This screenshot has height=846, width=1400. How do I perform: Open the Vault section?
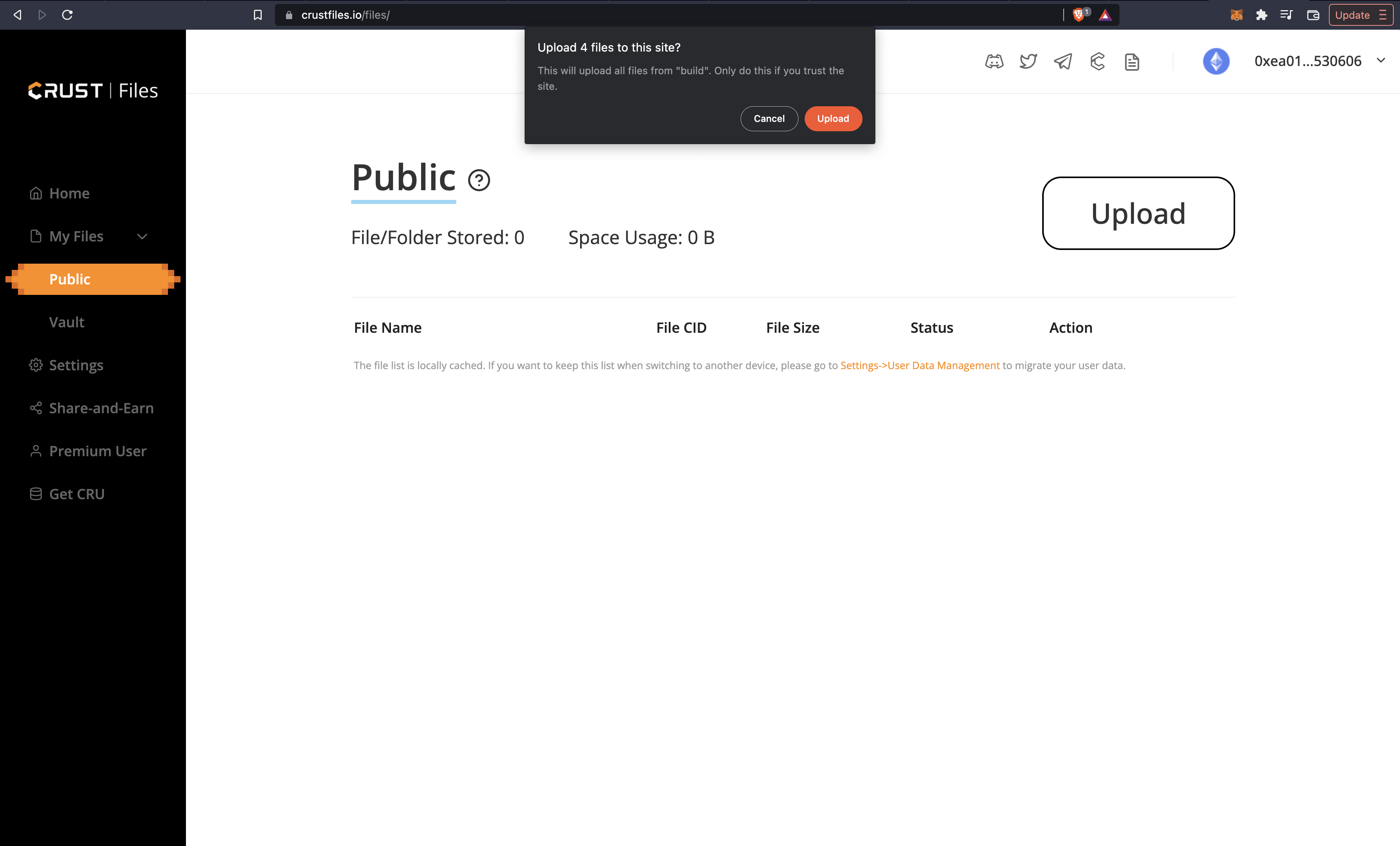[66, 322]
